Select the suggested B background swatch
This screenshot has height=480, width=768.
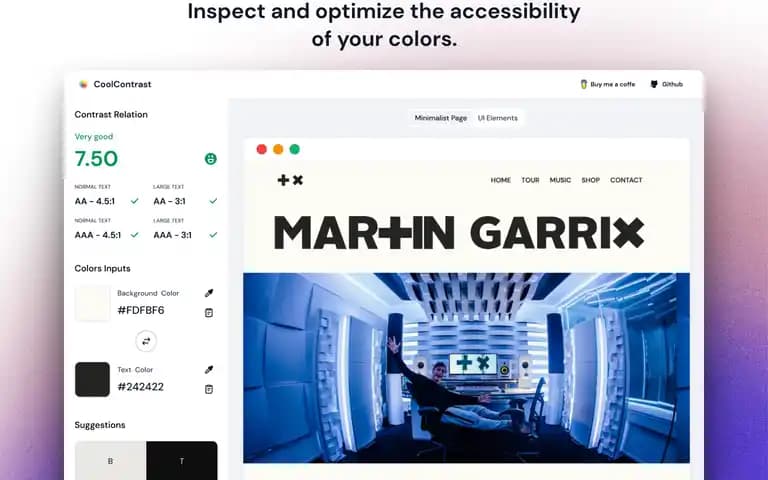[110, 460]
